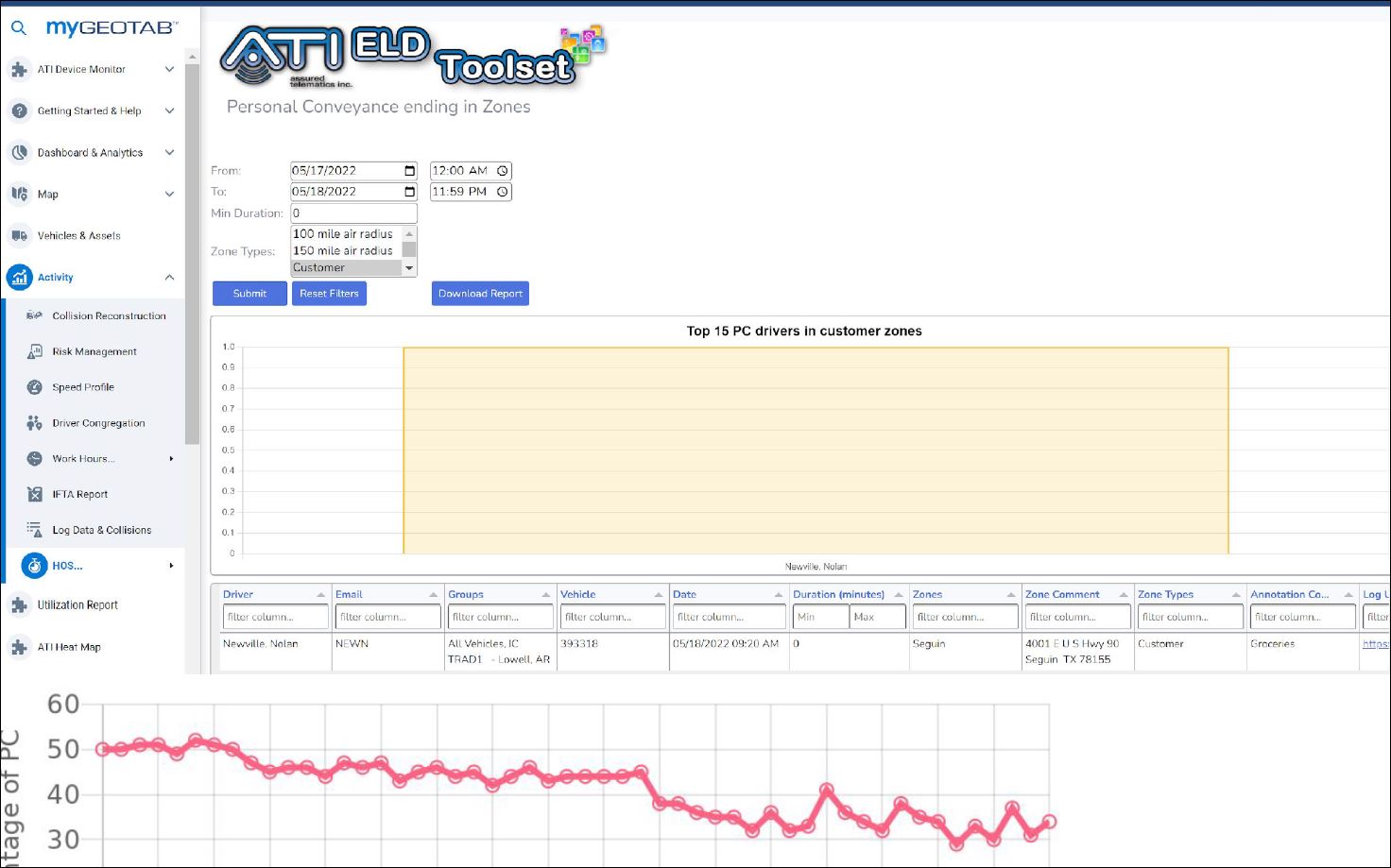
Task: Click the Min Duration input field
Action: 353,213
